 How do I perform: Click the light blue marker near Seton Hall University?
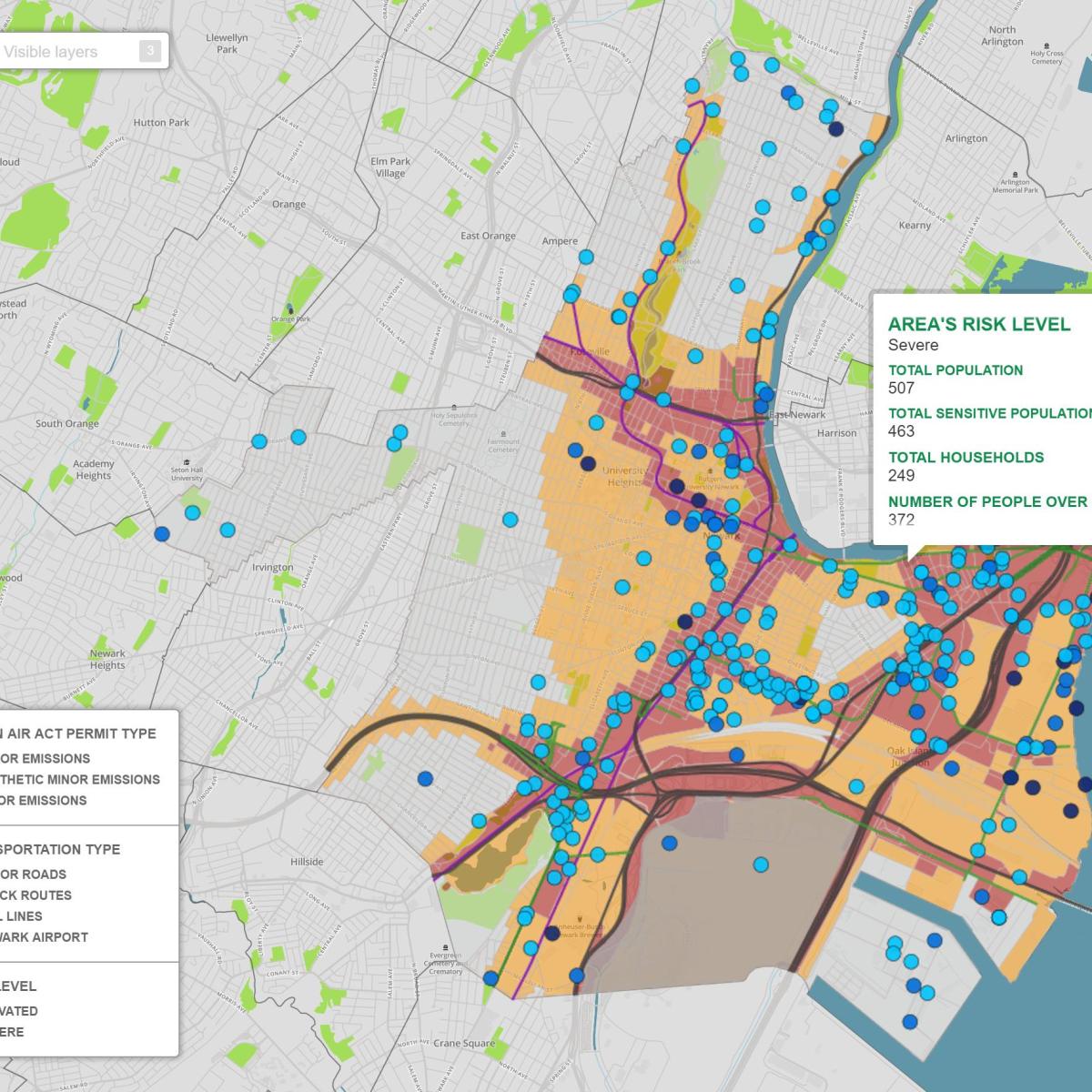pyautogui.click(x=193, y=513)
